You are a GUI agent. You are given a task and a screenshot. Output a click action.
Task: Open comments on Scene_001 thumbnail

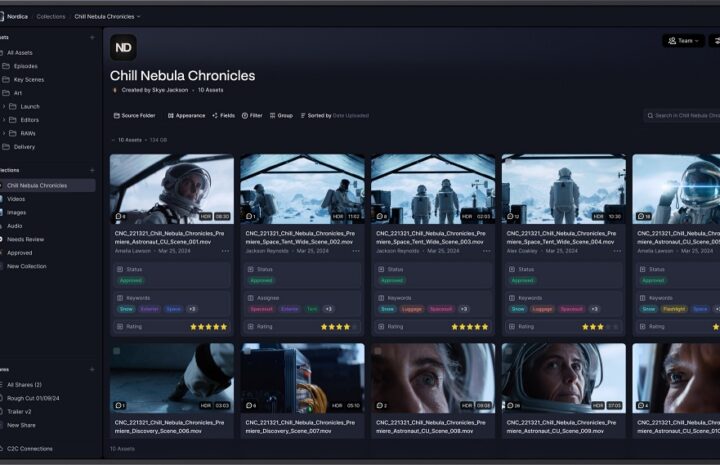120,216
